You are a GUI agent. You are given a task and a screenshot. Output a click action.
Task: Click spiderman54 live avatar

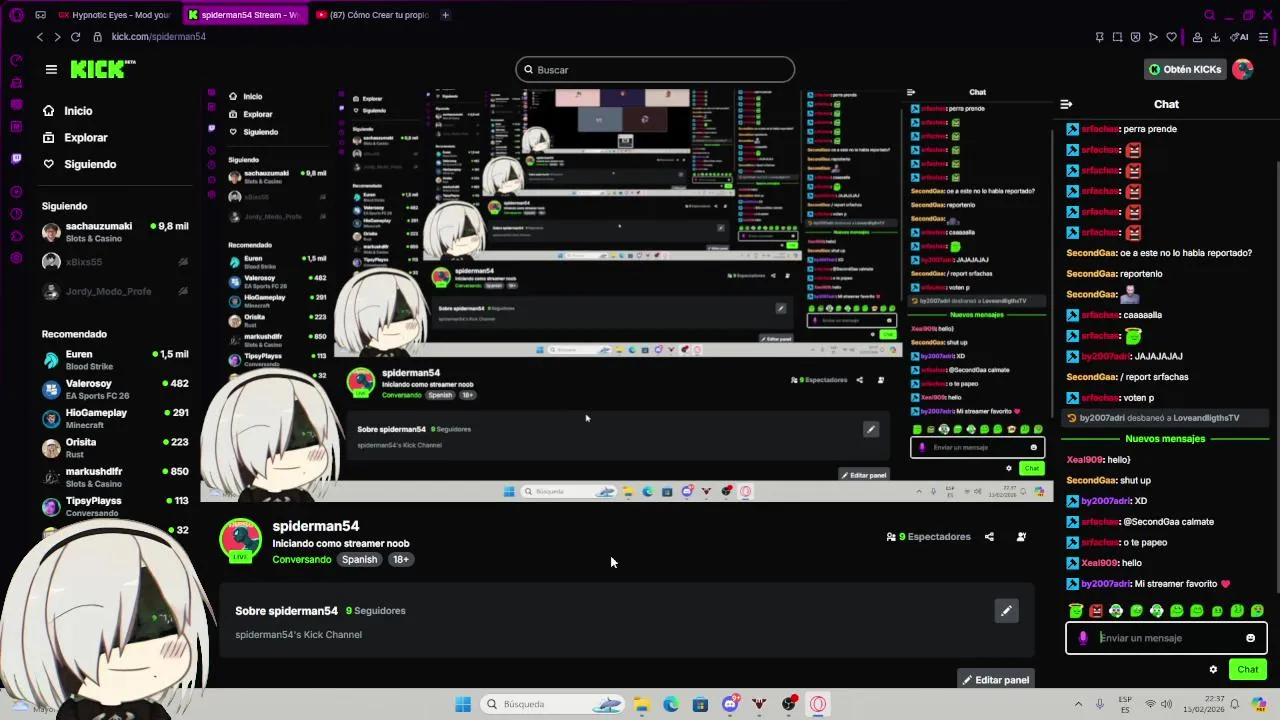240,540
